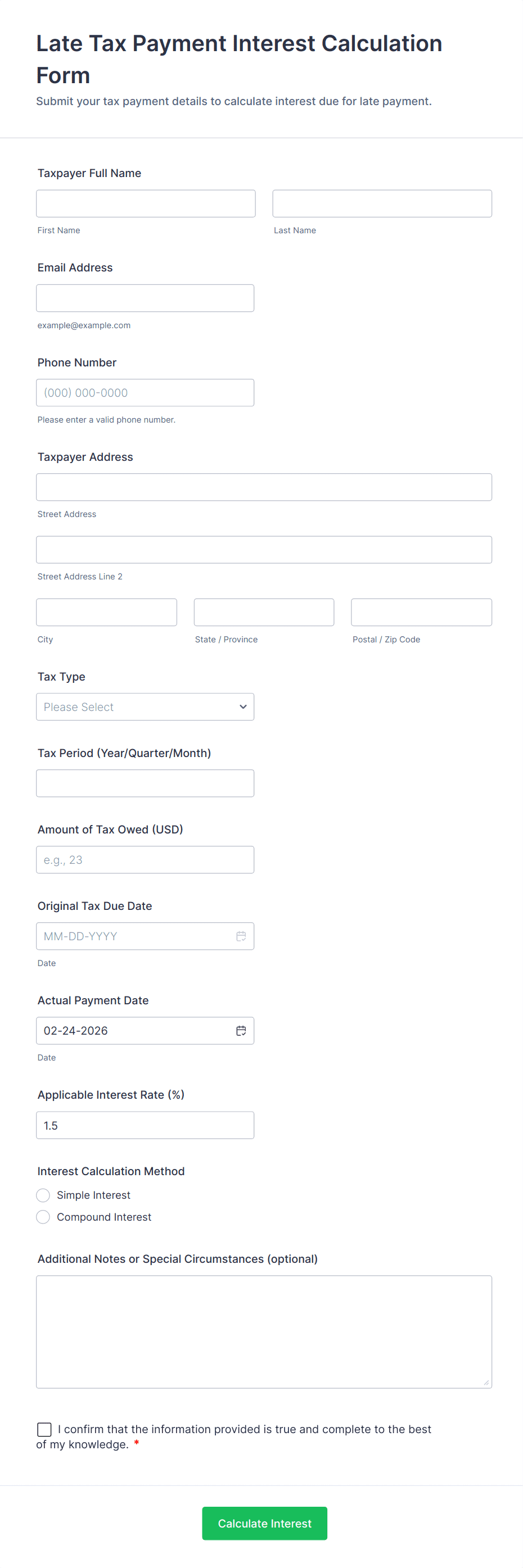Click the Amount of Tax Owed field
Screen dimensions: 523x1568
[x=145, y=859]
